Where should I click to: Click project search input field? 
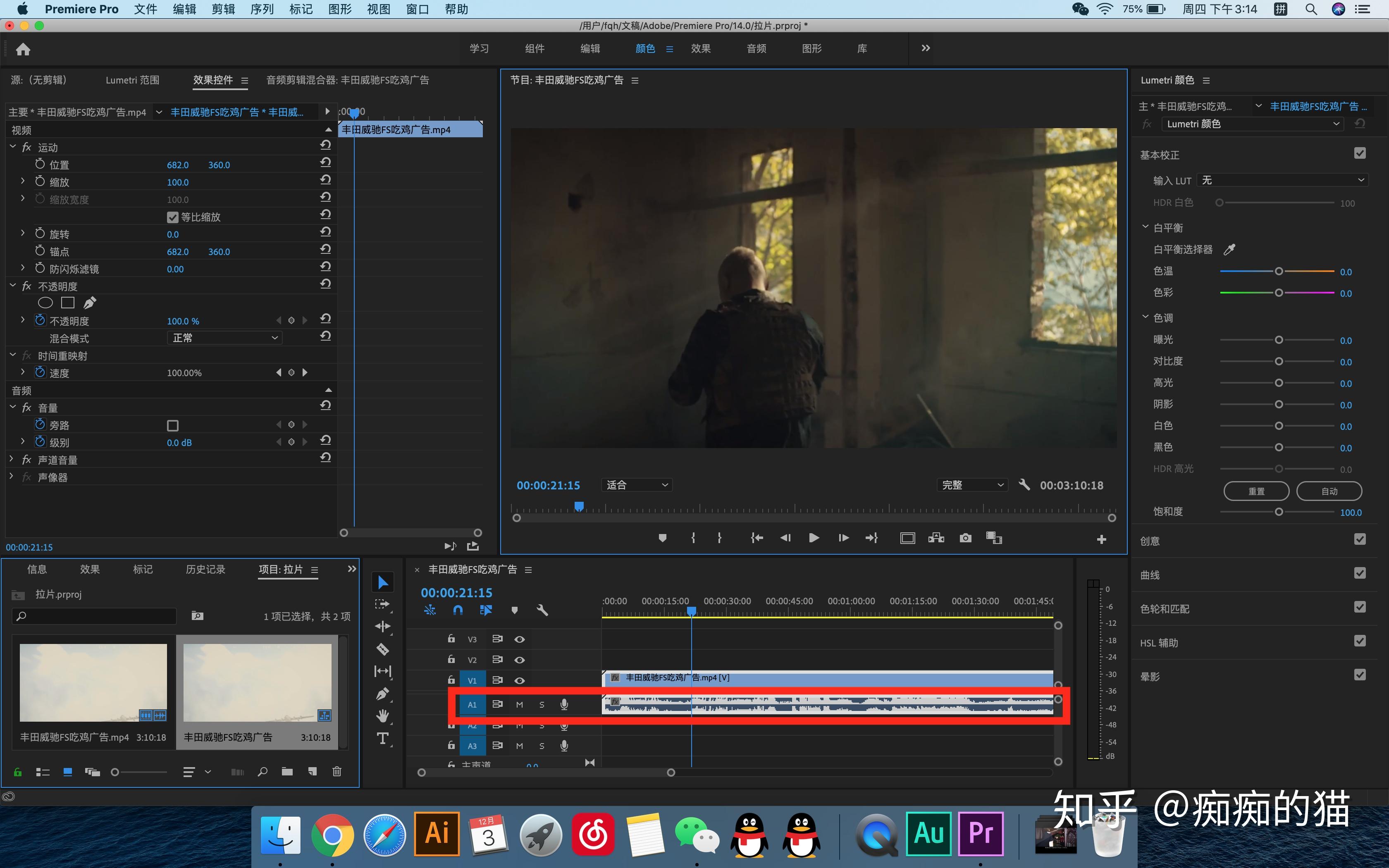coord(94,616)
